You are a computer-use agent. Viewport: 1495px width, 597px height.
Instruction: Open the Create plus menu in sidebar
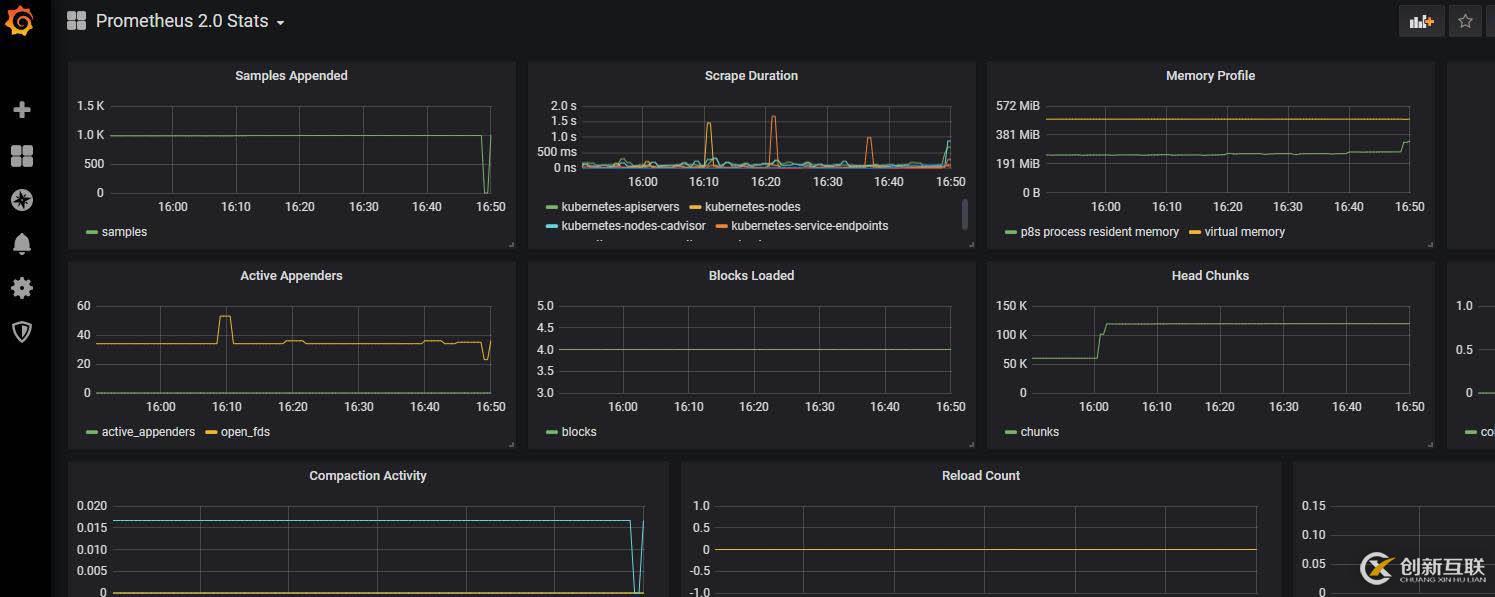22,110
